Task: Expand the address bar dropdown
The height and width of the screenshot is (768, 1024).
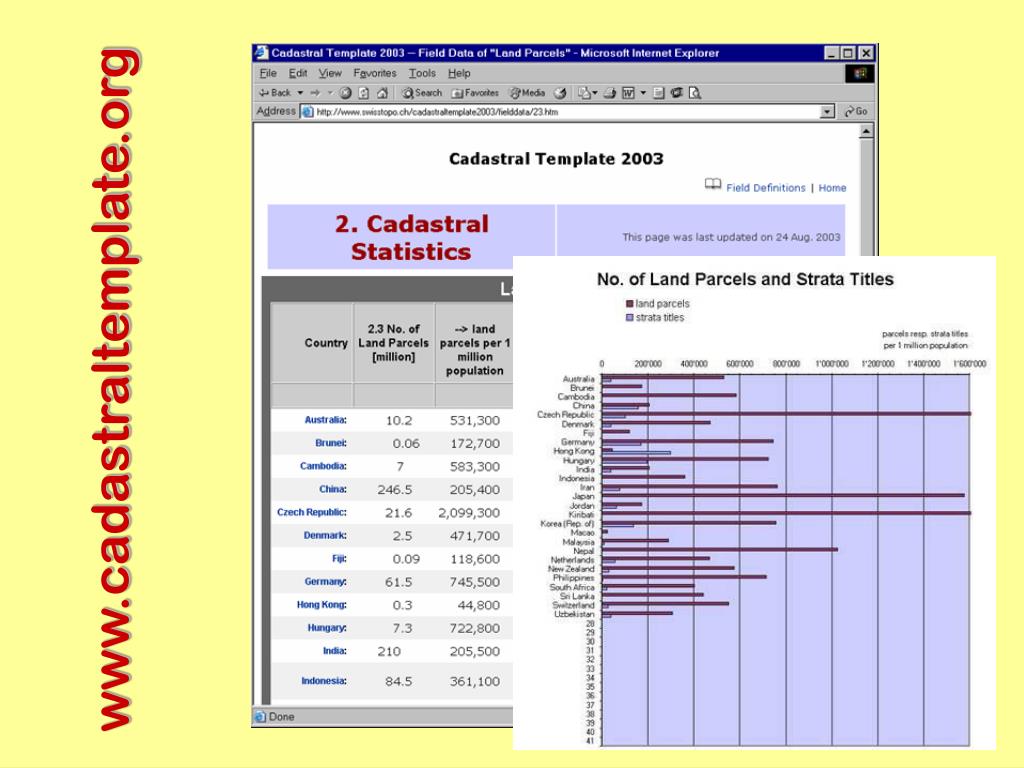Action: click(x=827, y=112)
